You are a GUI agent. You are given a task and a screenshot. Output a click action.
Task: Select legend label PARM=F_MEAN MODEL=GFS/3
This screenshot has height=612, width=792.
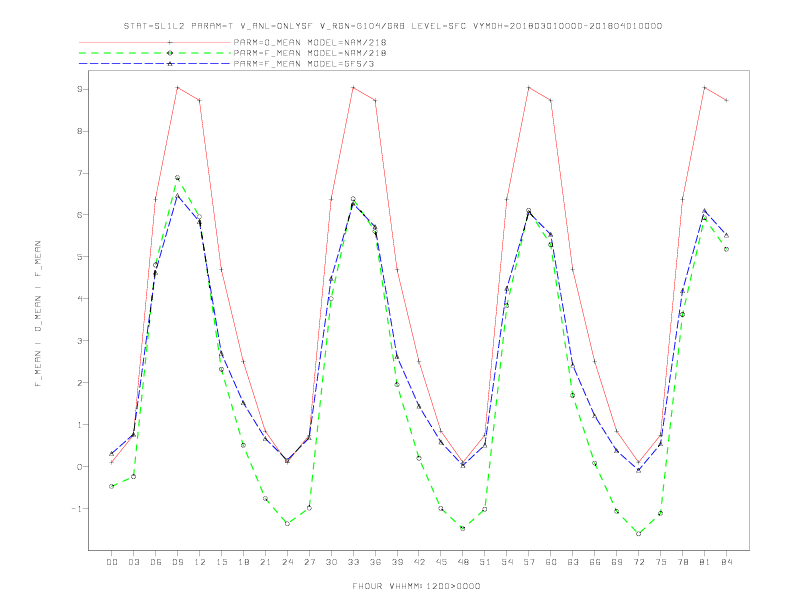304,64
